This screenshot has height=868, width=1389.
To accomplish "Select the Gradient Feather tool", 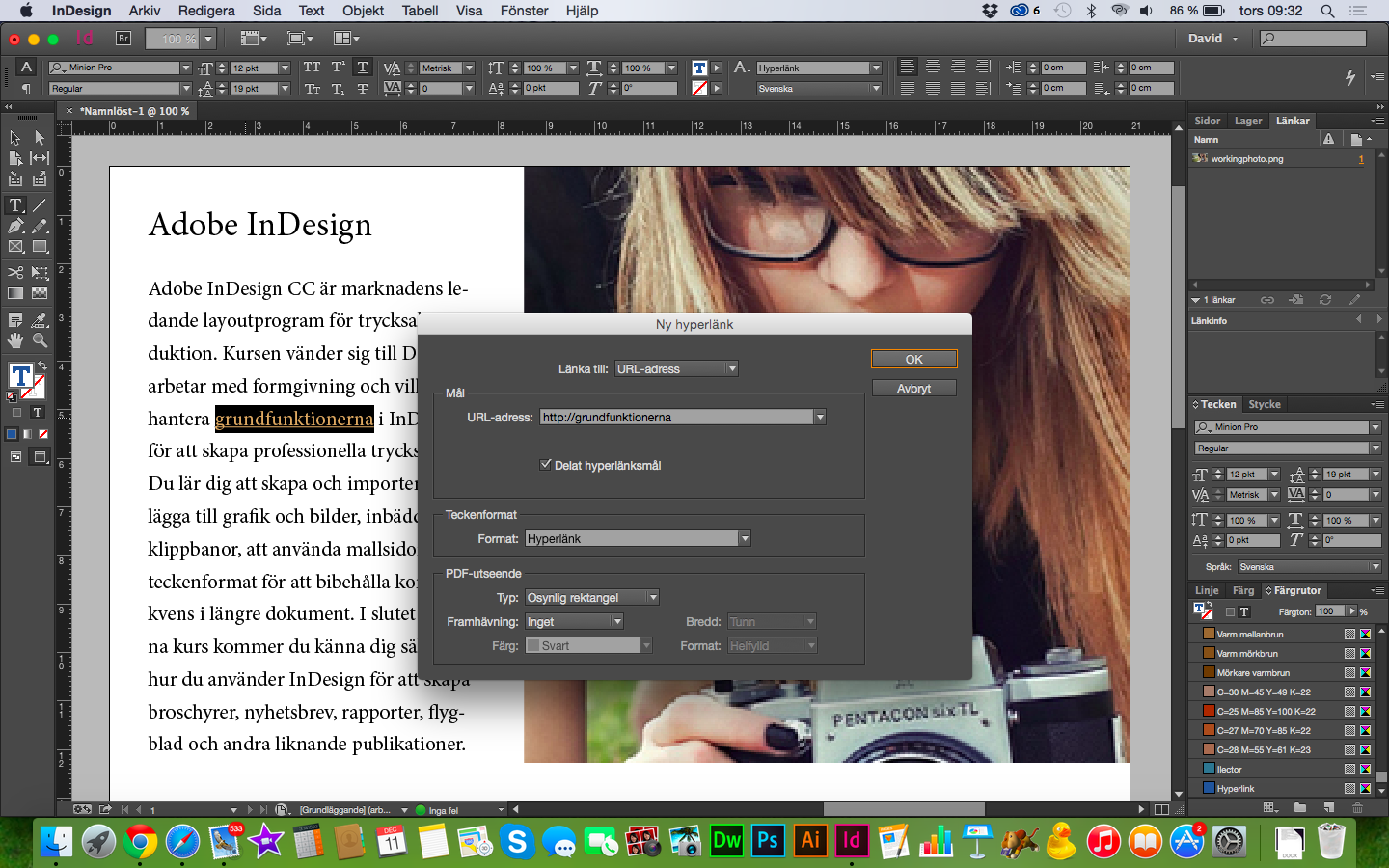I will pyautogui.click(x=40, y=293).
